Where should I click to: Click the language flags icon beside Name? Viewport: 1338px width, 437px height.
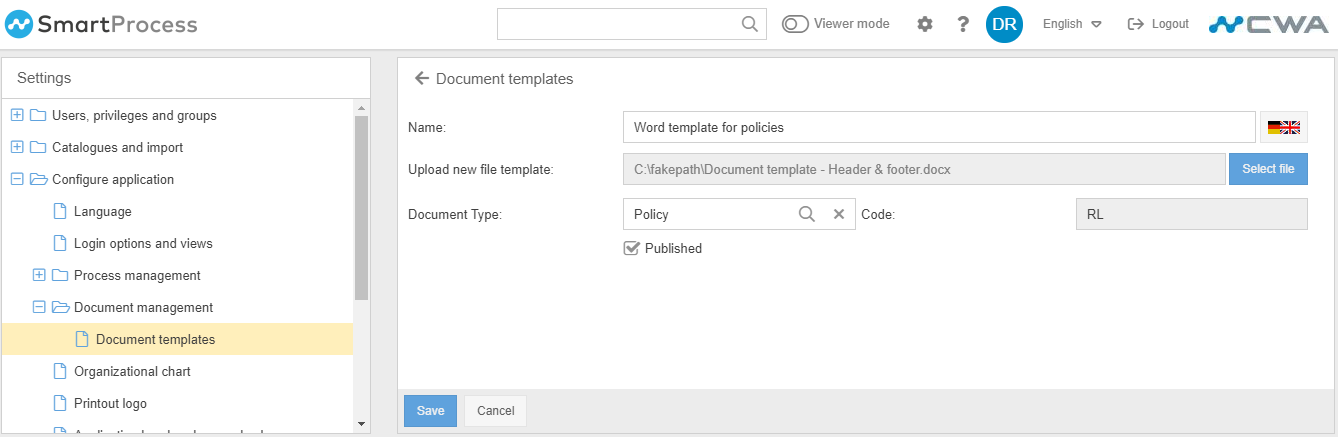1283,127
